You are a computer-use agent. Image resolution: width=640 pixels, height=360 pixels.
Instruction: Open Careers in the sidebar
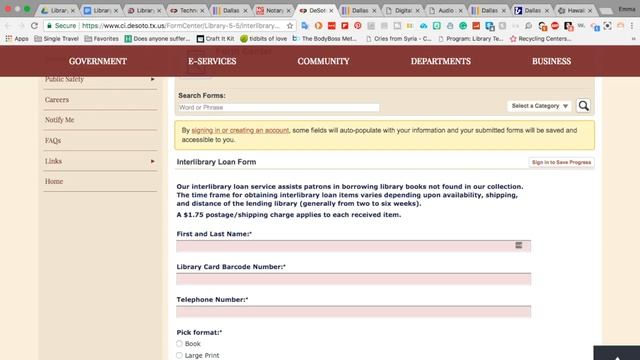(x=57, y=100)
